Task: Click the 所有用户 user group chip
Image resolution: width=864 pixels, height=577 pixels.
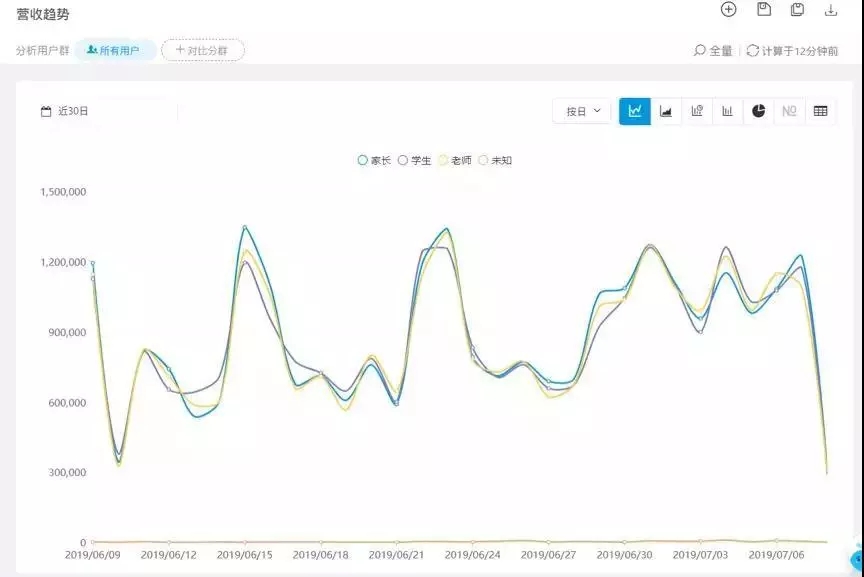Action: click(115, 50)
